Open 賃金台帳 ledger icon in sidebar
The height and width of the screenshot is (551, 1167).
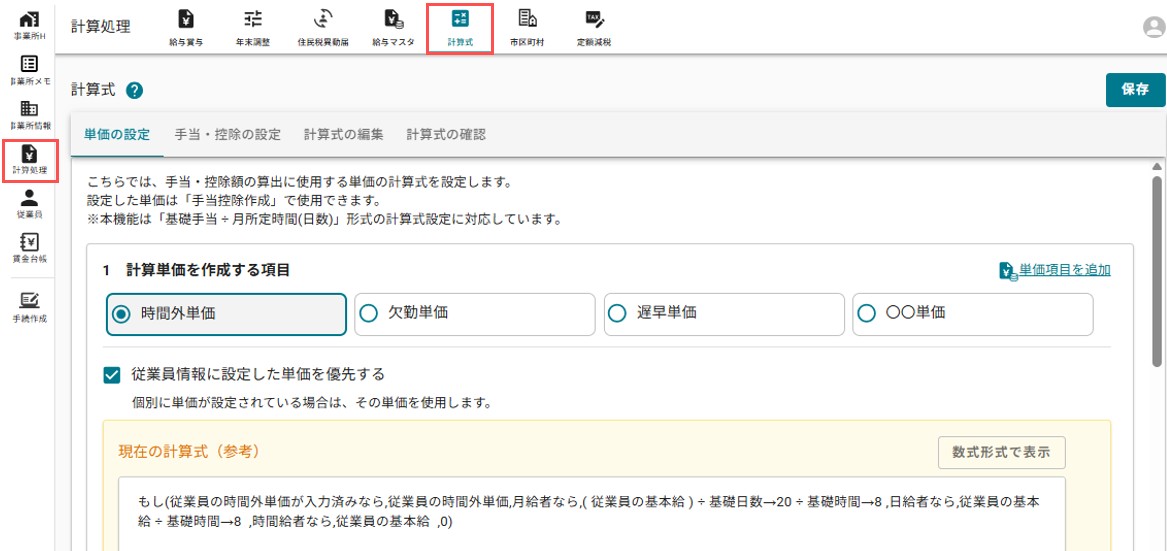click(29, 249)
